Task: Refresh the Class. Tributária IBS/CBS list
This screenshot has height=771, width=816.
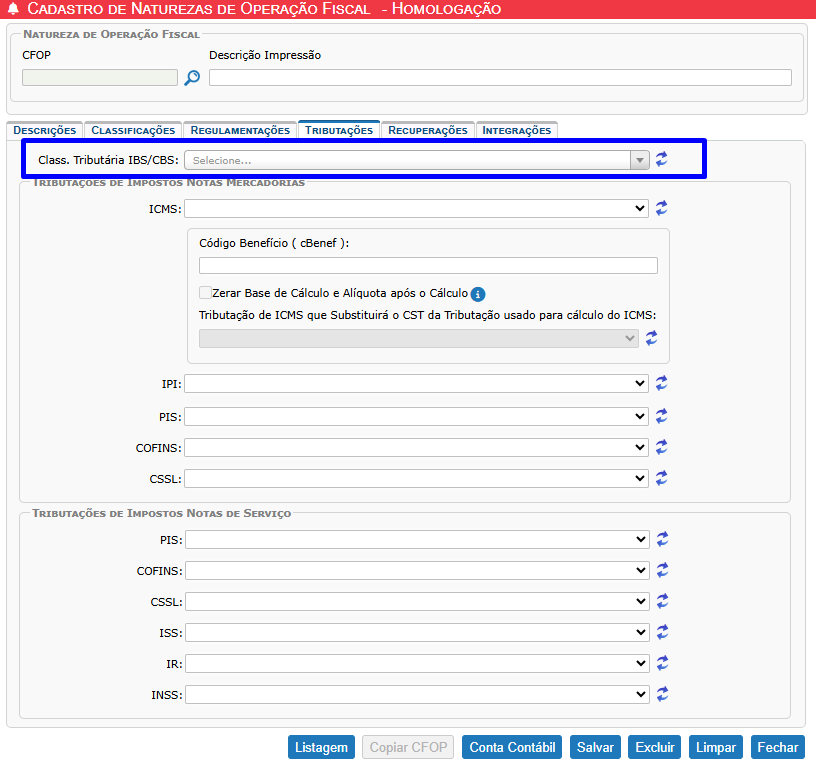Action: point(662,159)
